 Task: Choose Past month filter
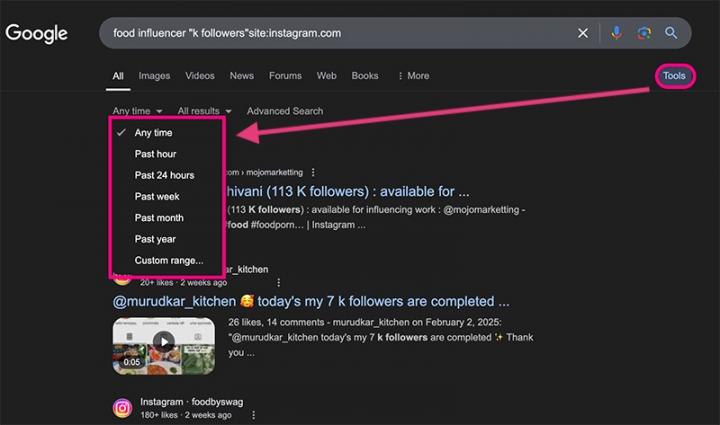point(159,218)
